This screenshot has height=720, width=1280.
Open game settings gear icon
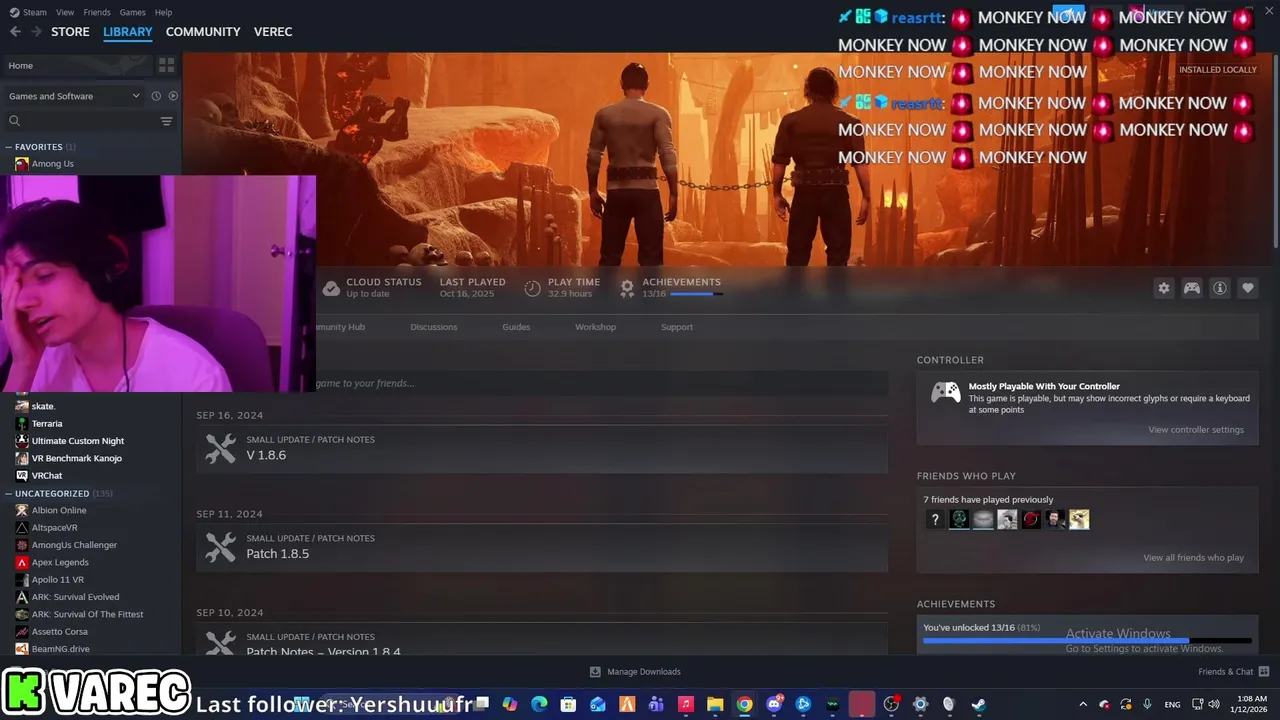coord(1164,288)
